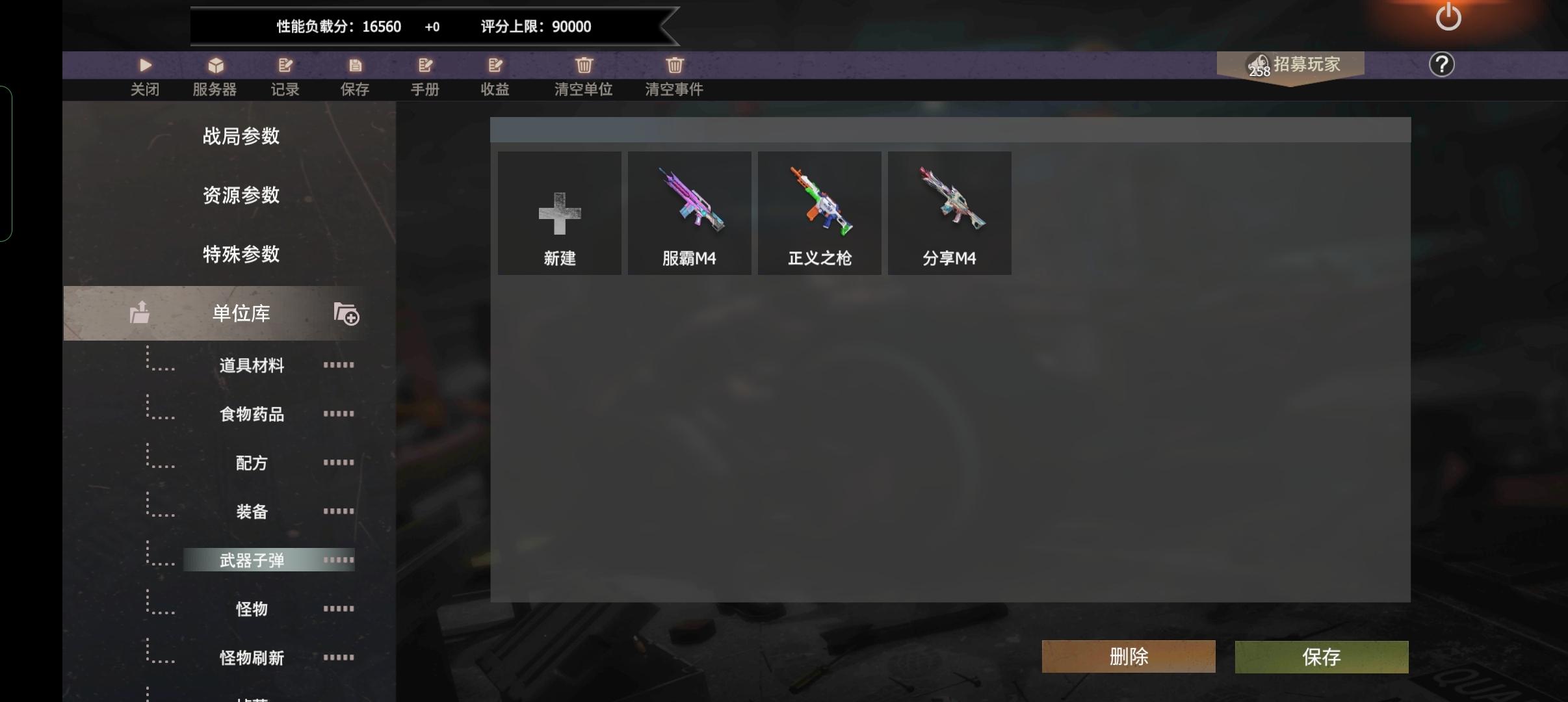Select the 战局参数 menu item
Viewport: 1568px width, 702px height.
(241, 136)
